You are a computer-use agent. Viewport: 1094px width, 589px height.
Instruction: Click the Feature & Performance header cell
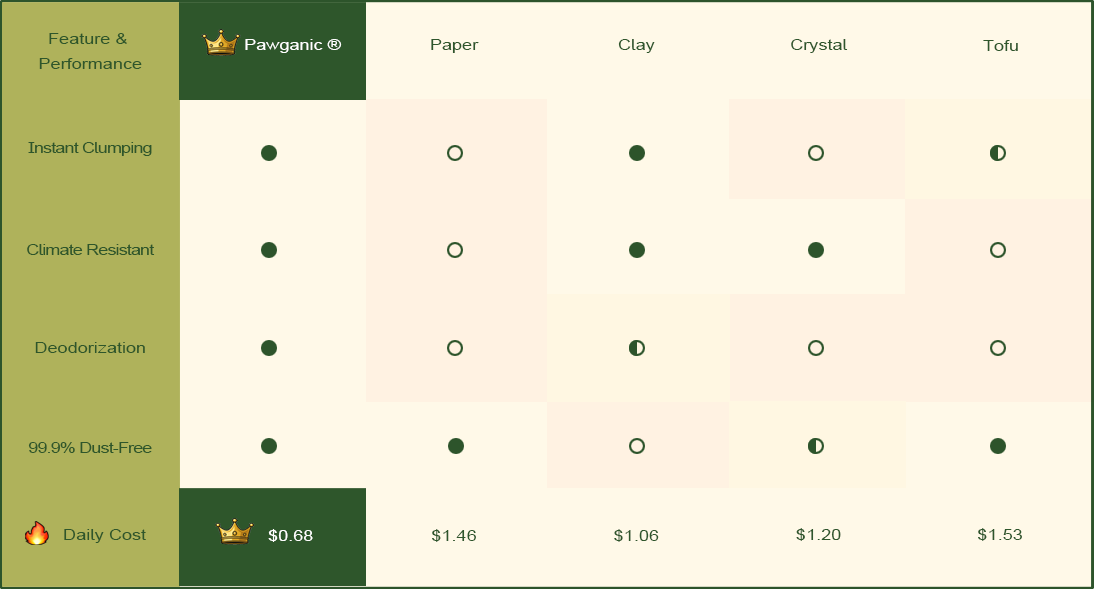point(89,51)
